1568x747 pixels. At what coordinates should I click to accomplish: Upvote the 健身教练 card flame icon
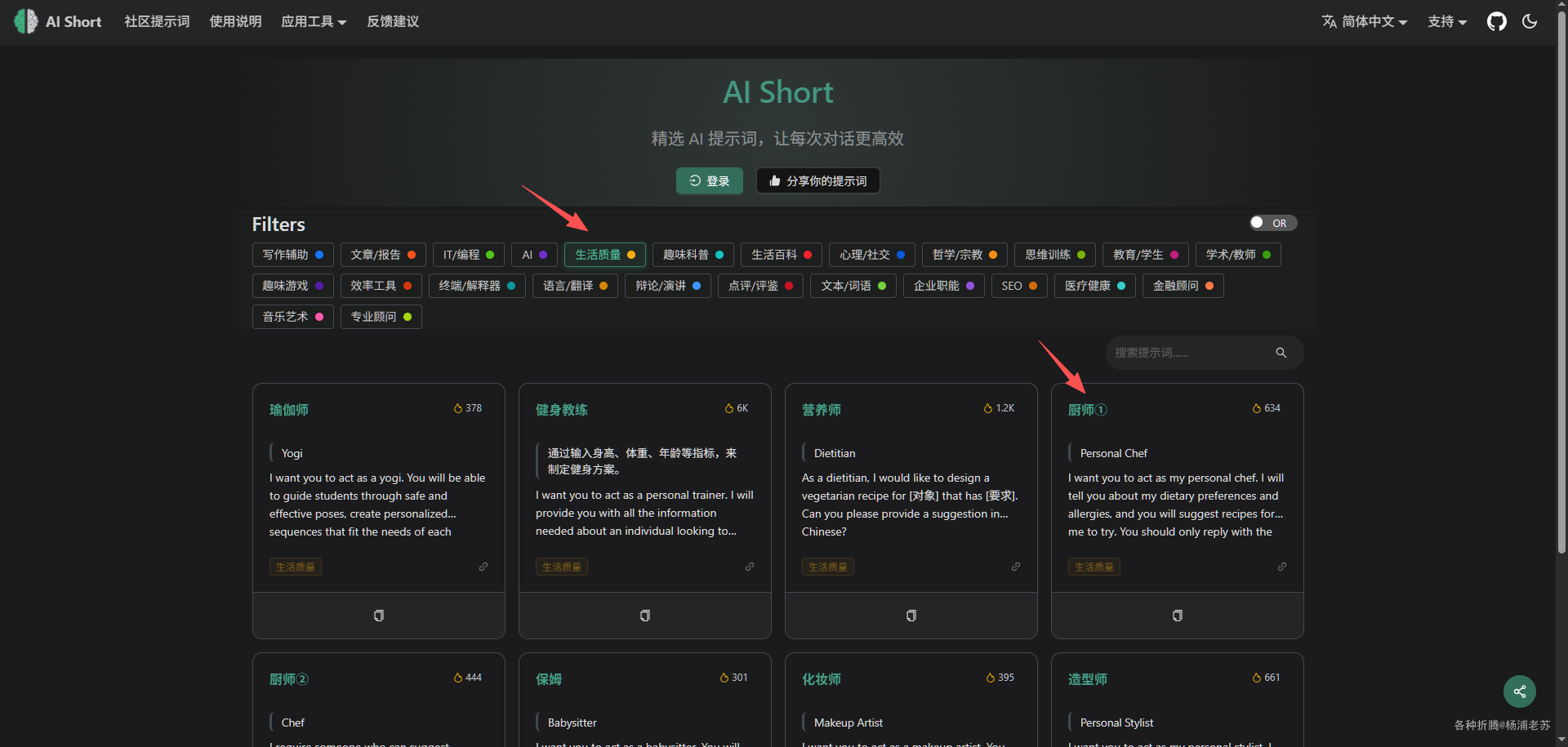[x=729, y=408]
